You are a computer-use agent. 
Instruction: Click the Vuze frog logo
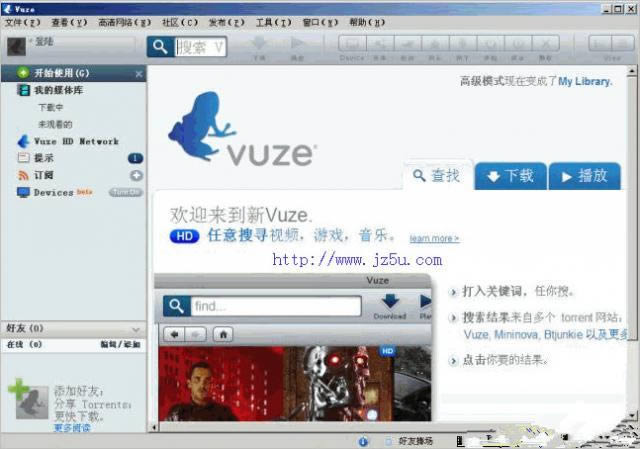(x=242, y=129)
